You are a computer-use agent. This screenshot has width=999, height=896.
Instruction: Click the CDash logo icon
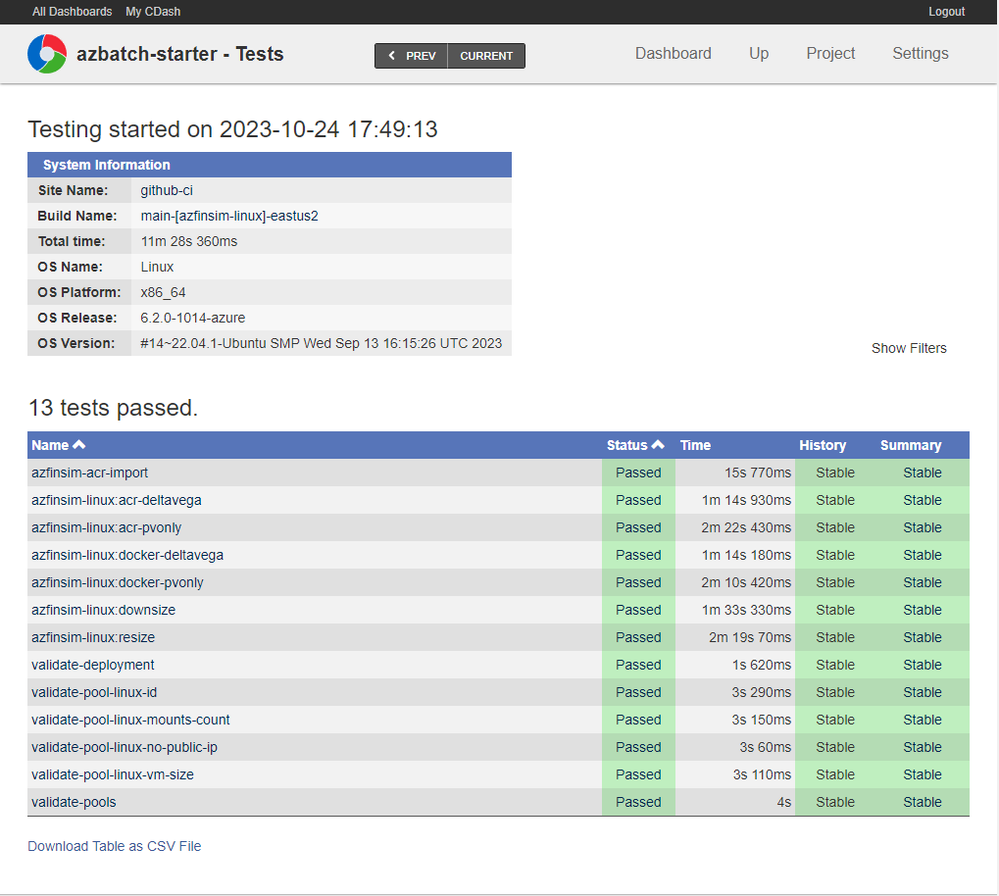47,54
